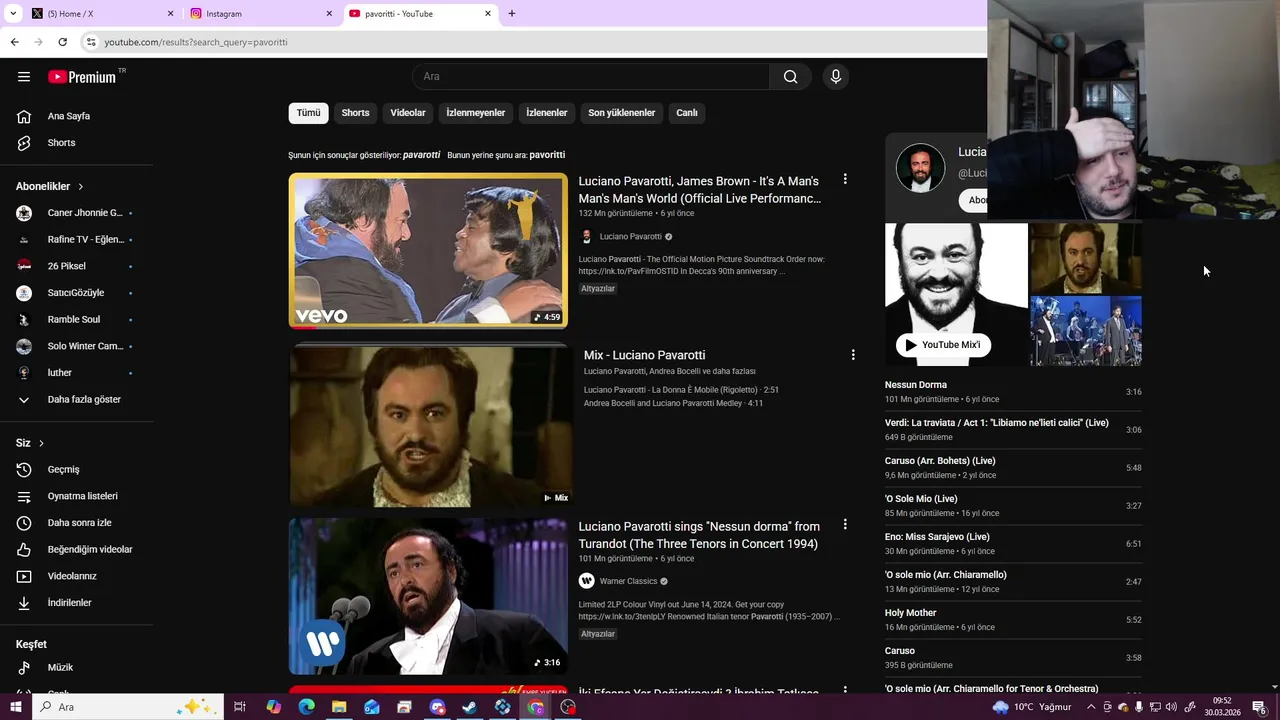
Task: Open the search tabs dropdown in Chrome
Action: click(13, 14)
